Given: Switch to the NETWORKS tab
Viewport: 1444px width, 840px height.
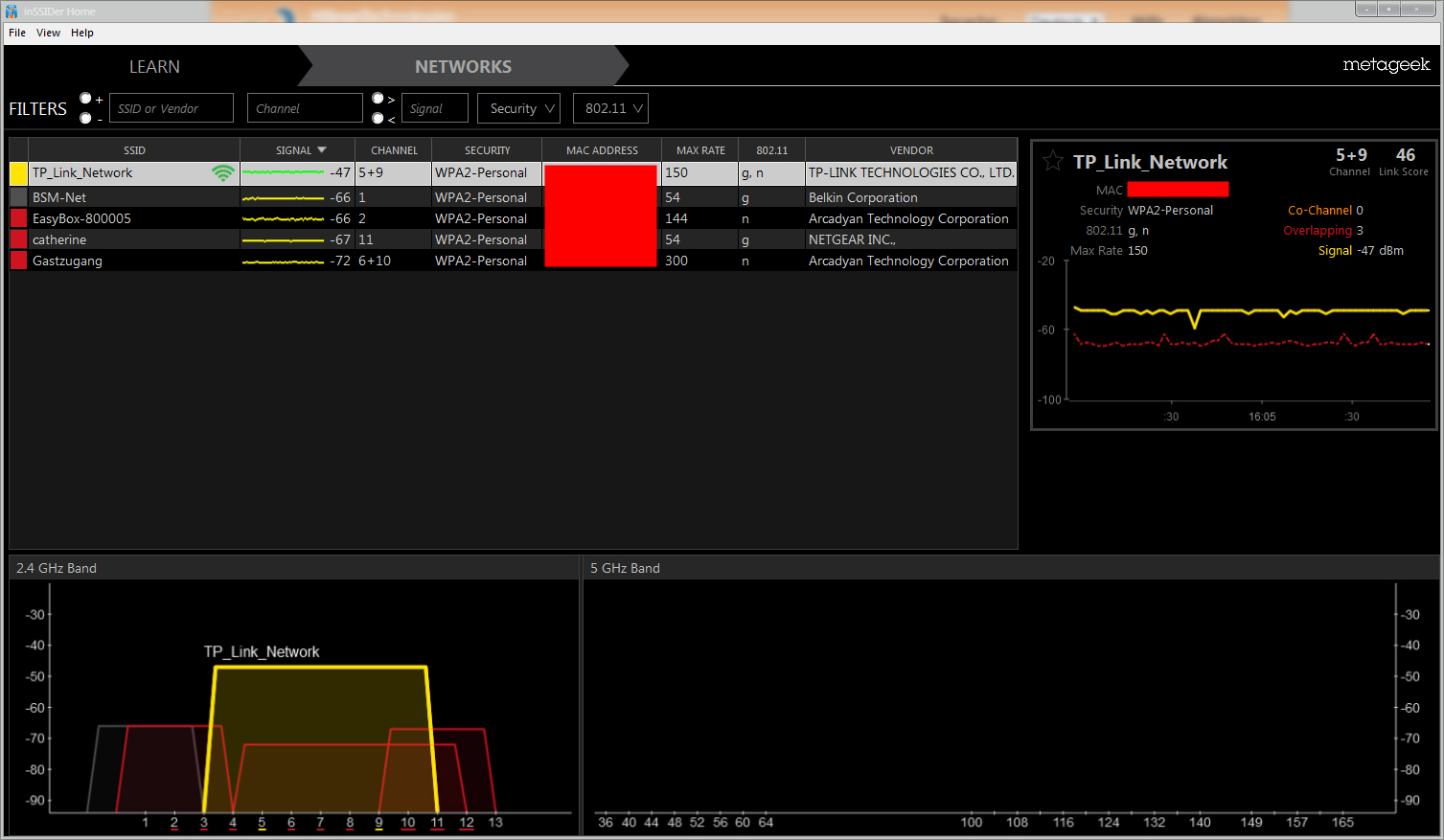Looking at the screenshot, I should pyautogui.click(x=463, y=67).
